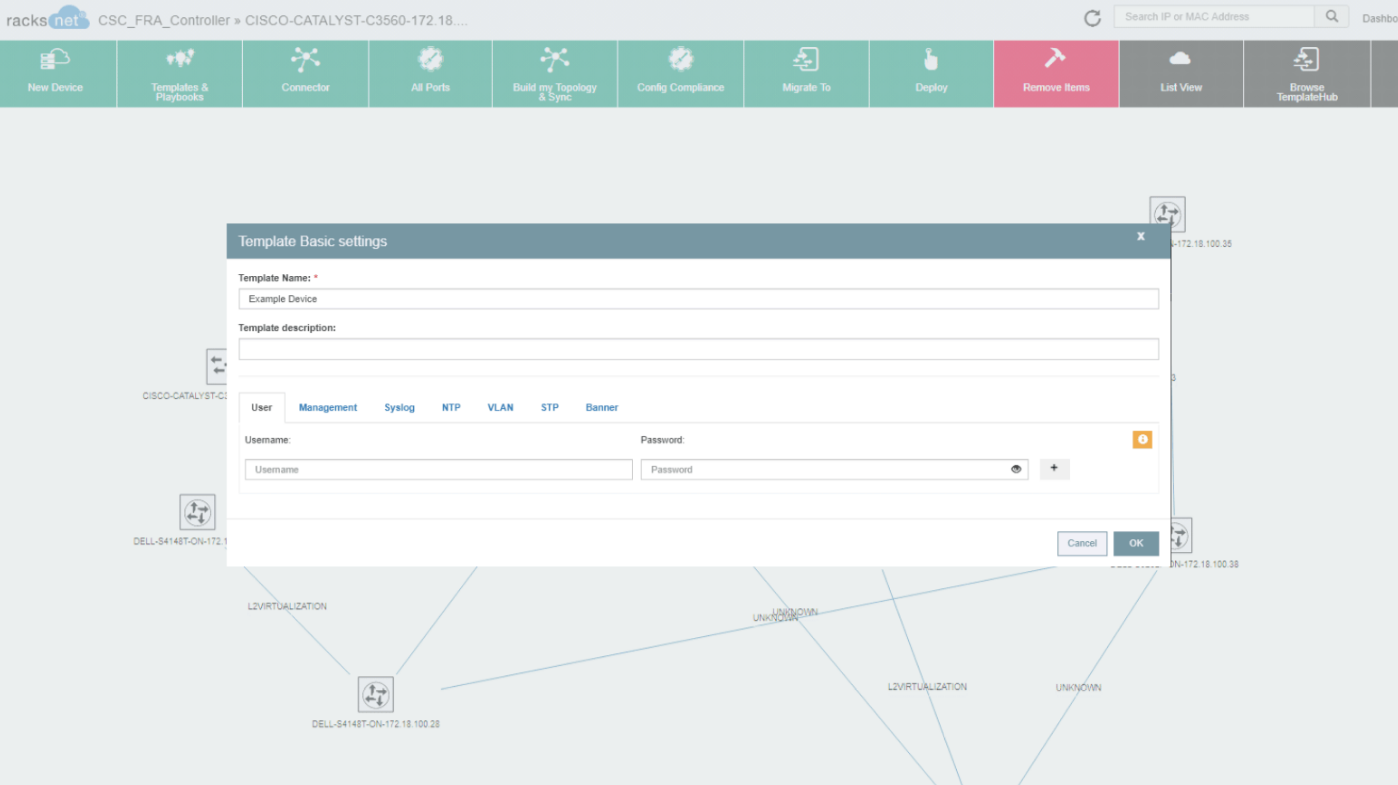Image resolution: width=1398 pixels, height=785 pixels.
Task: Focus the Template description field
Action: tap(698, 349)
